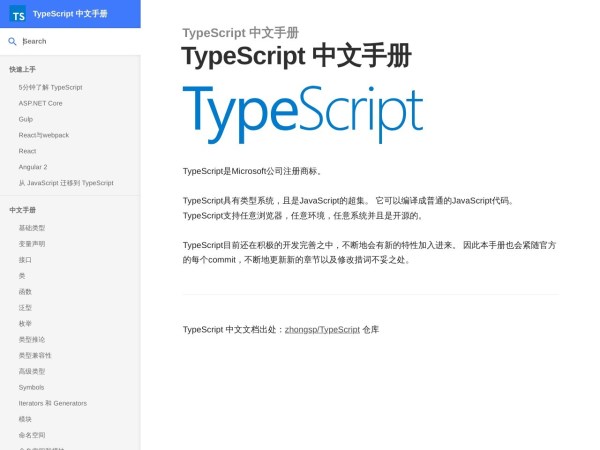Go to 泛型 chapter
This screenshot has width=600, height=450.
(25, 308)
